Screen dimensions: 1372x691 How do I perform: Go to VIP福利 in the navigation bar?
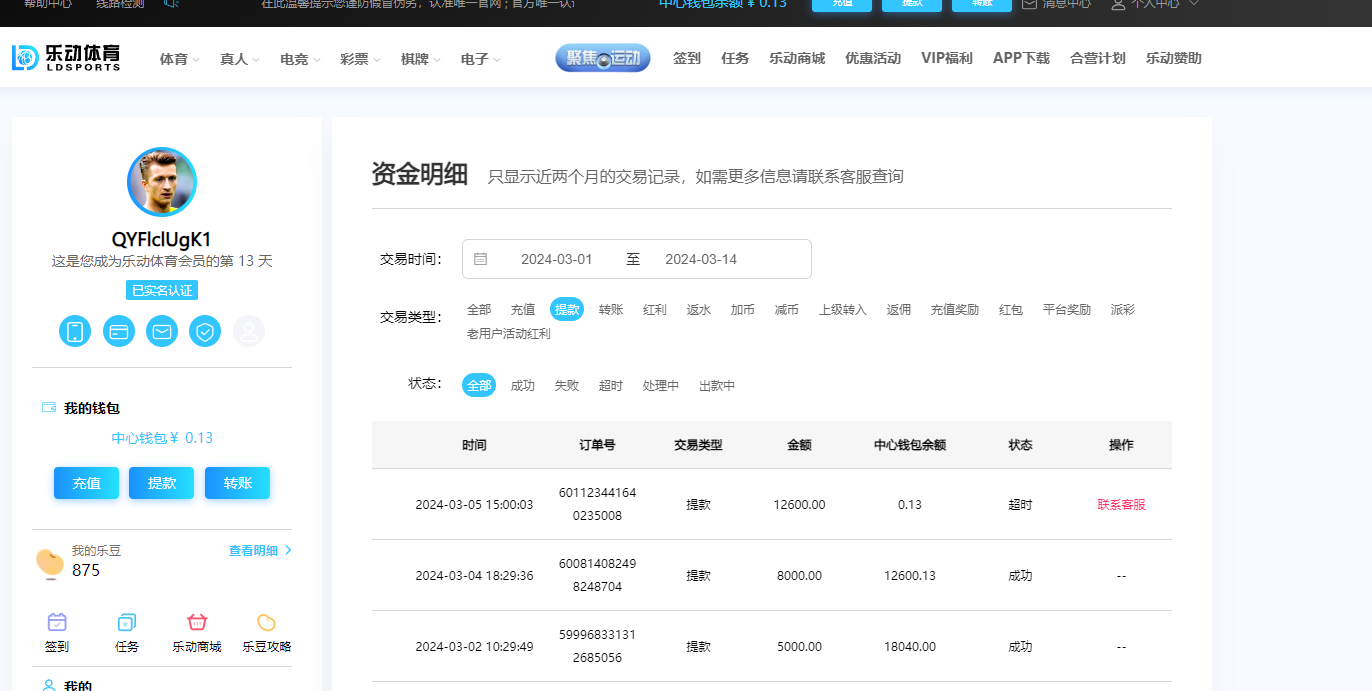point(946,58)
